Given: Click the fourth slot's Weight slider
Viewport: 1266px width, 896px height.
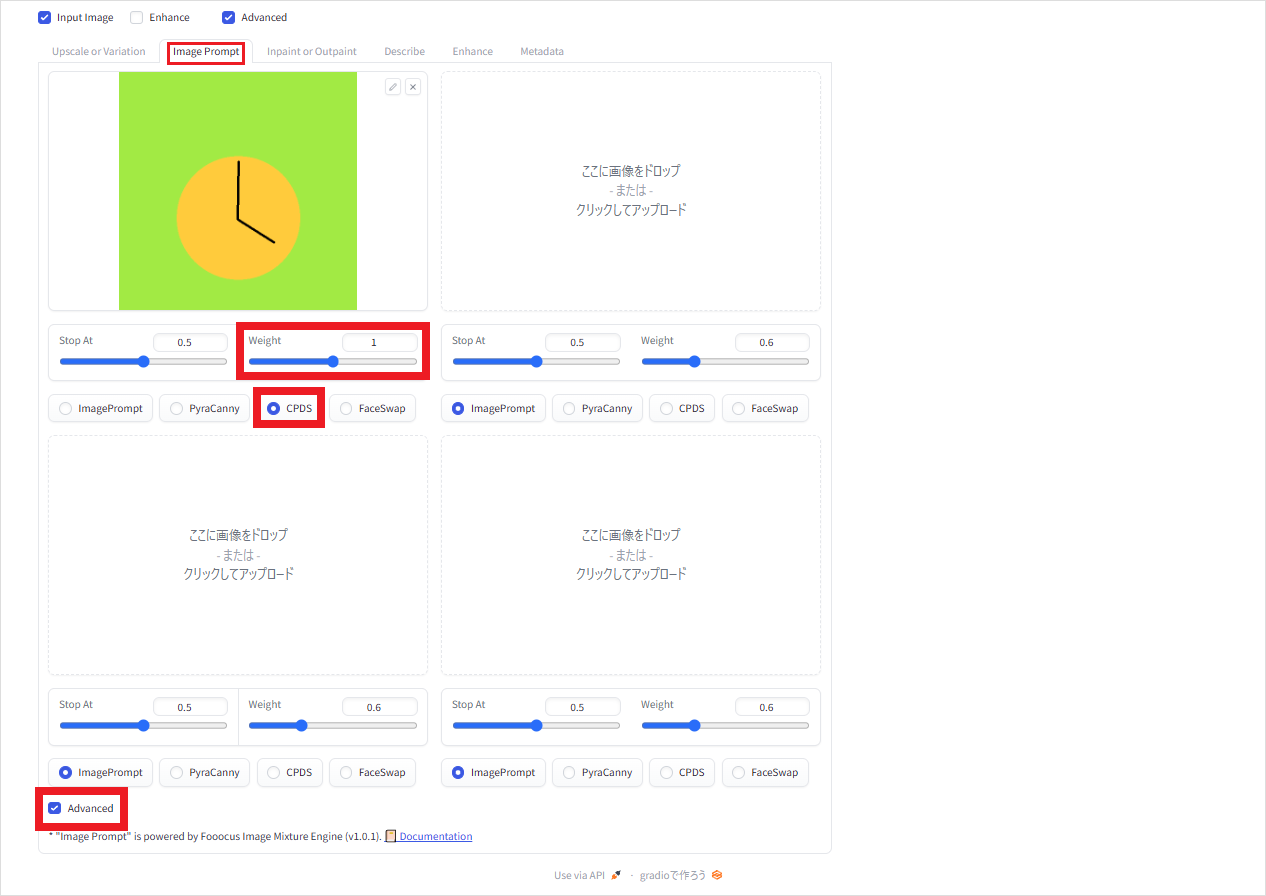Looking at the screenshot, I should pyautogui.click(x=725, y=726).
